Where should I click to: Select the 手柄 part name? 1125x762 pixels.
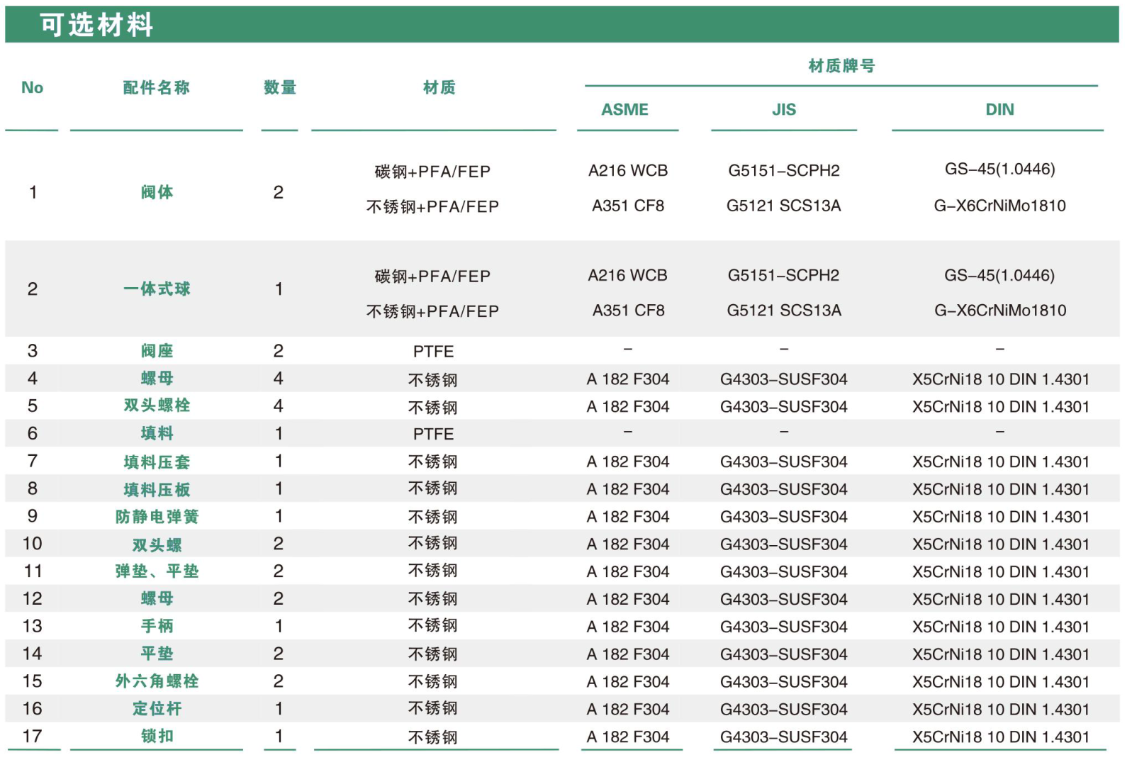coord(157,627)
